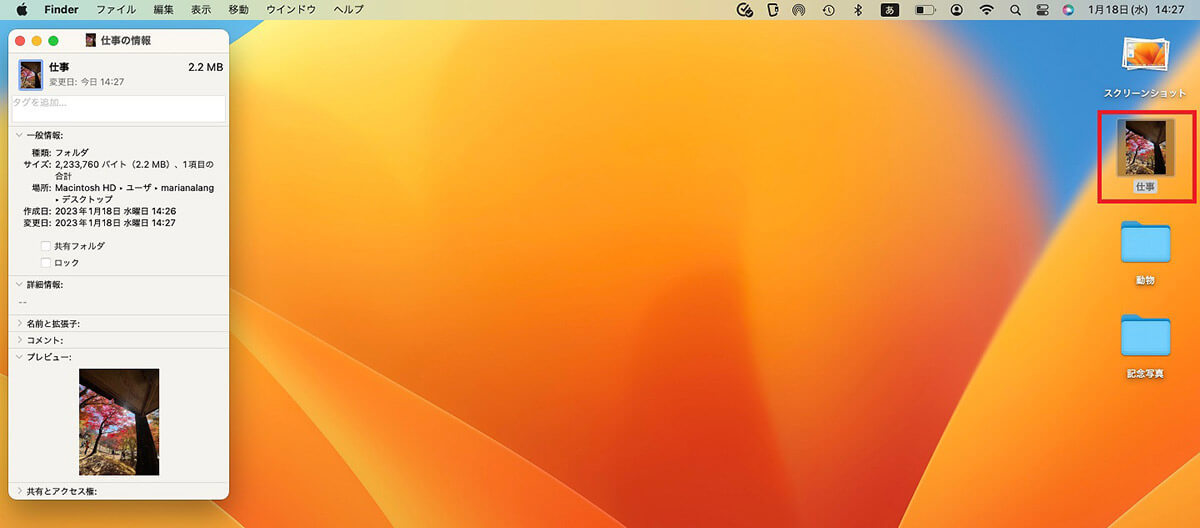Click the 2.2 MB size in info header
Viewport: 1200px width, 528px height.
(205, 67)
